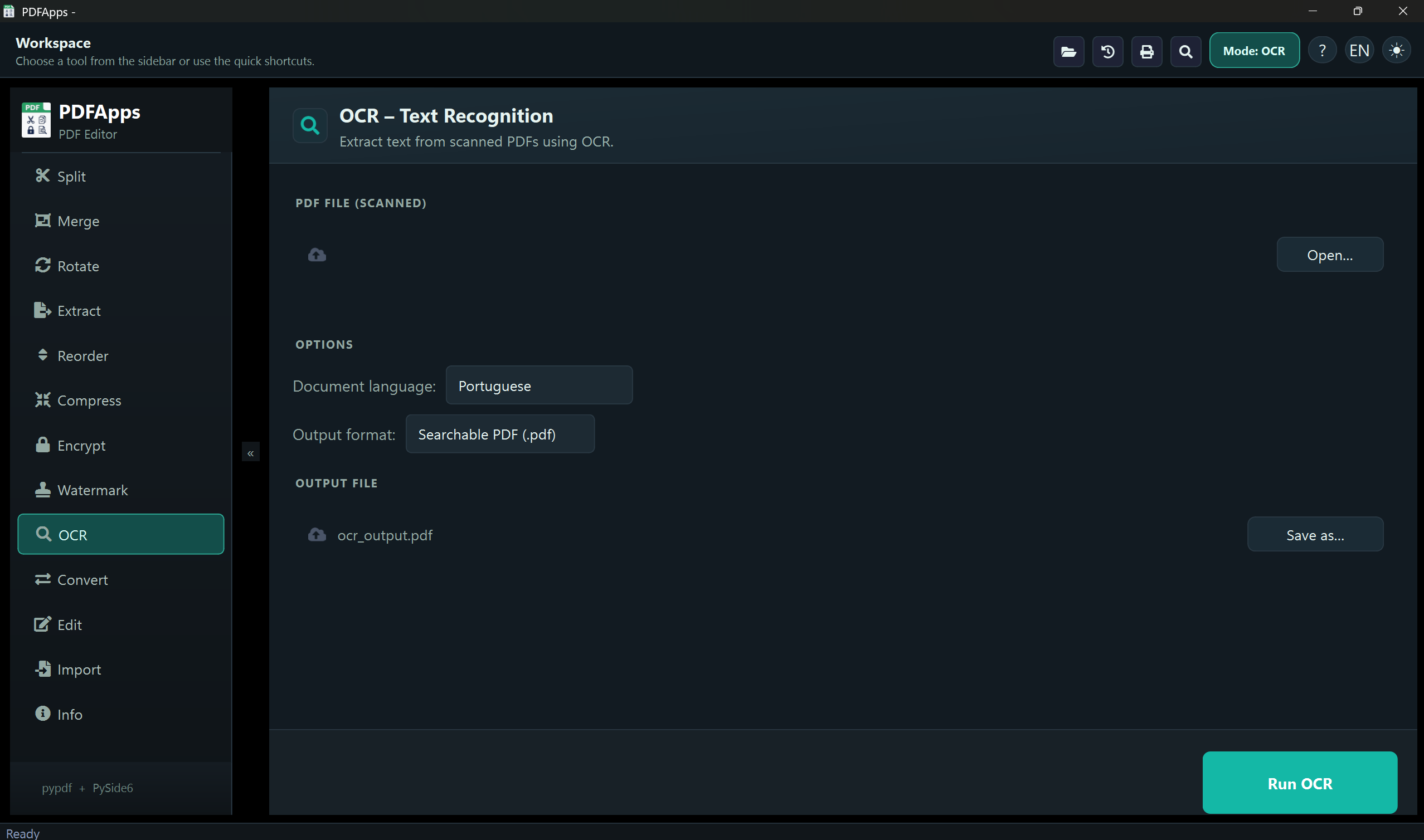Select the Rotate tool in sidebar
1424x840 pixels.
coord(120,266)
